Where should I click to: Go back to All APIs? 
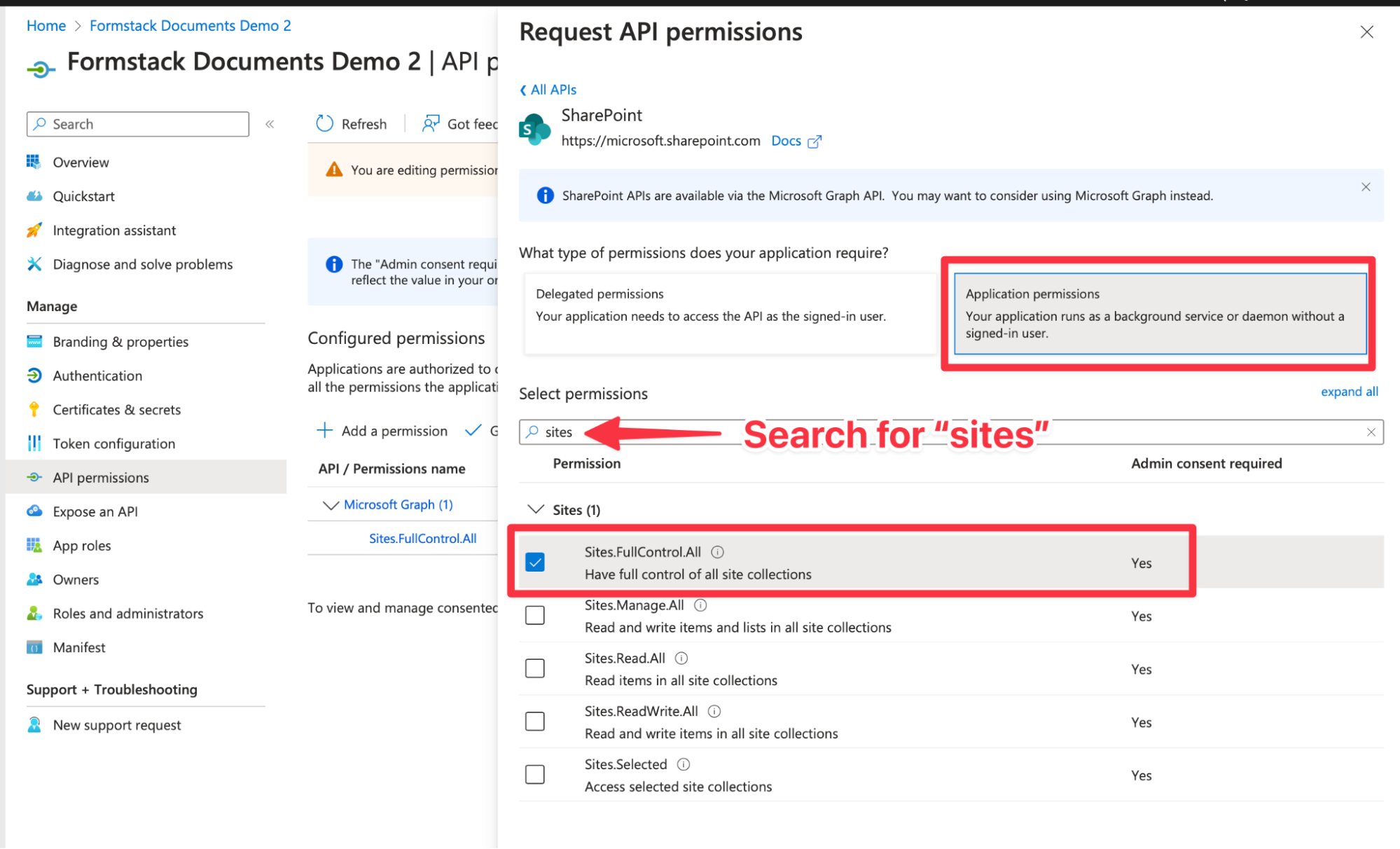[x=548, y=90]
